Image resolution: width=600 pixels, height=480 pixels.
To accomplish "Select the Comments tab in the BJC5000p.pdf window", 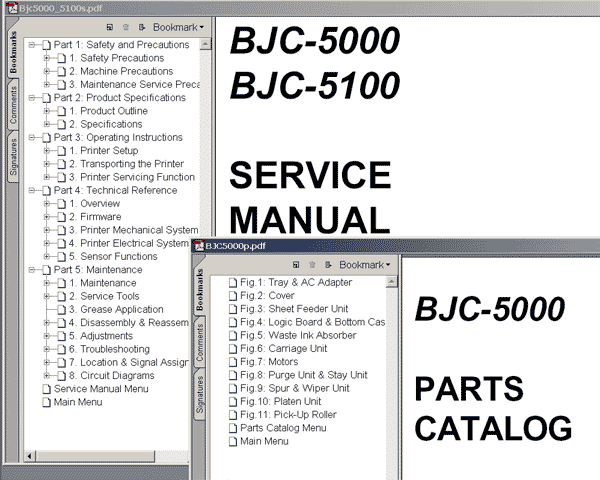I will pos(200,342).
